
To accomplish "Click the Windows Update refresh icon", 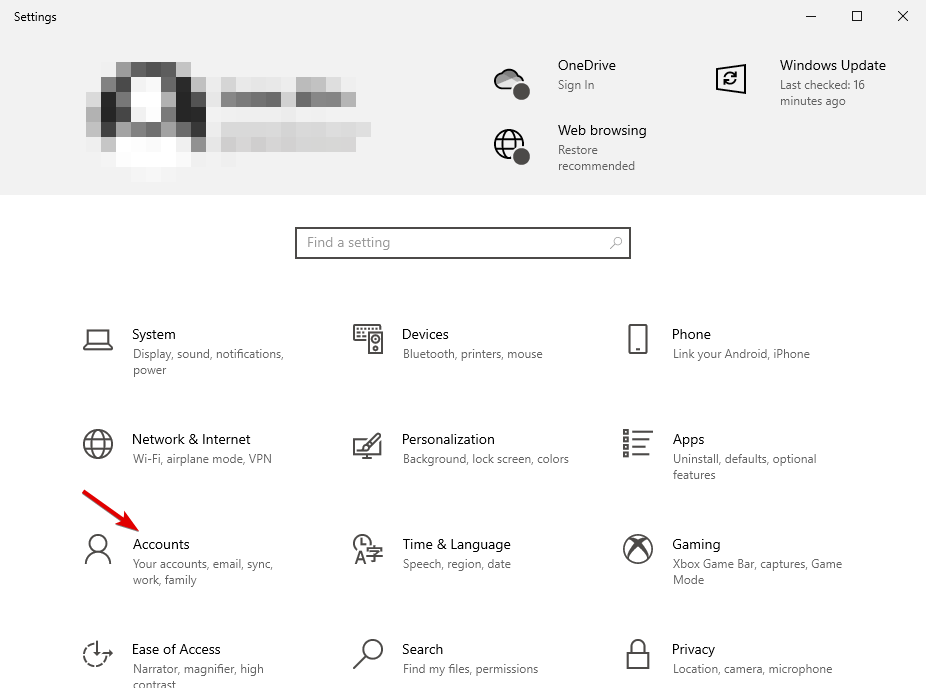I will (731, 79).
